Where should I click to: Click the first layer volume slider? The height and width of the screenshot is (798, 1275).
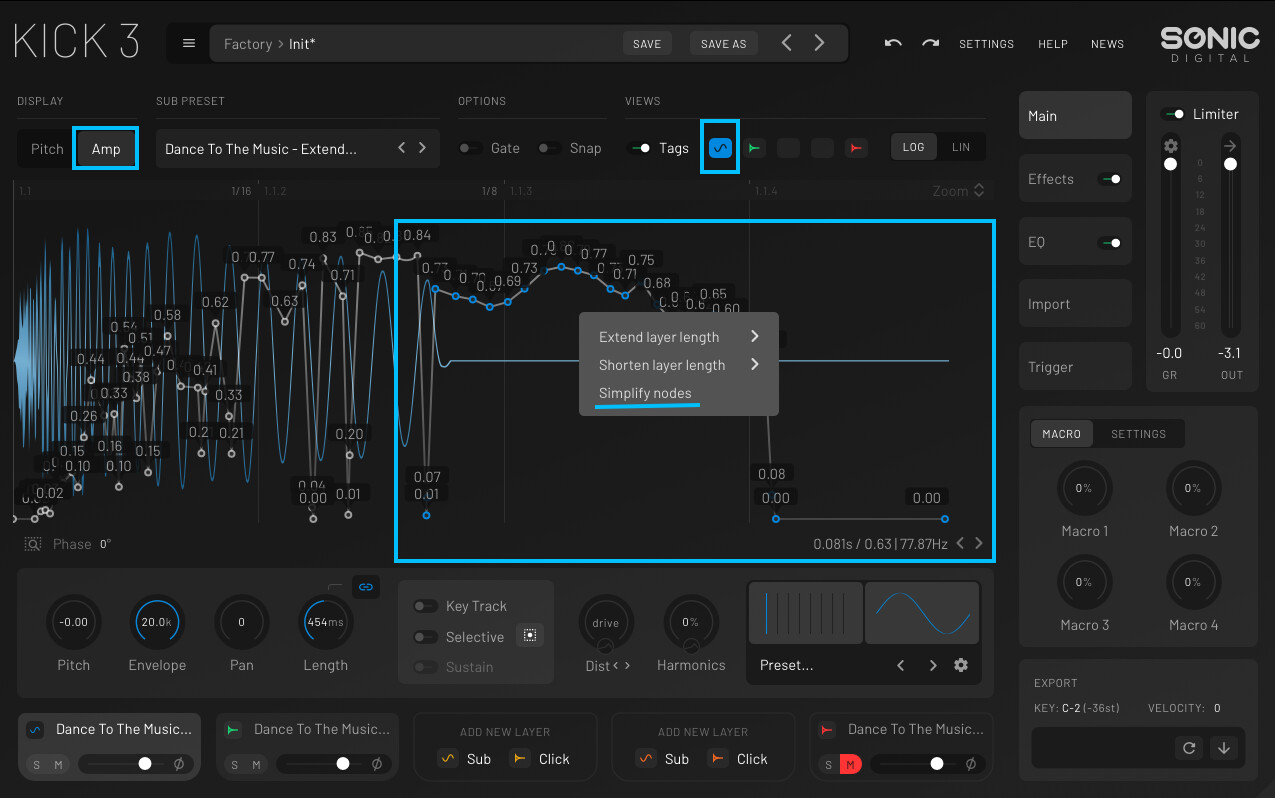122,764
